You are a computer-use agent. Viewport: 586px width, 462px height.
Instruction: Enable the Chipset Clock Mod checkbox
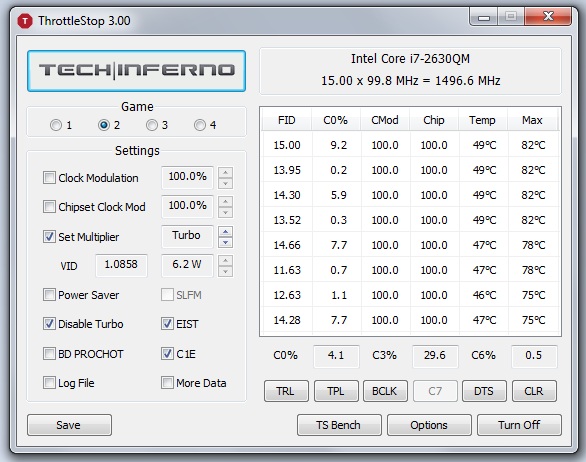49,206
